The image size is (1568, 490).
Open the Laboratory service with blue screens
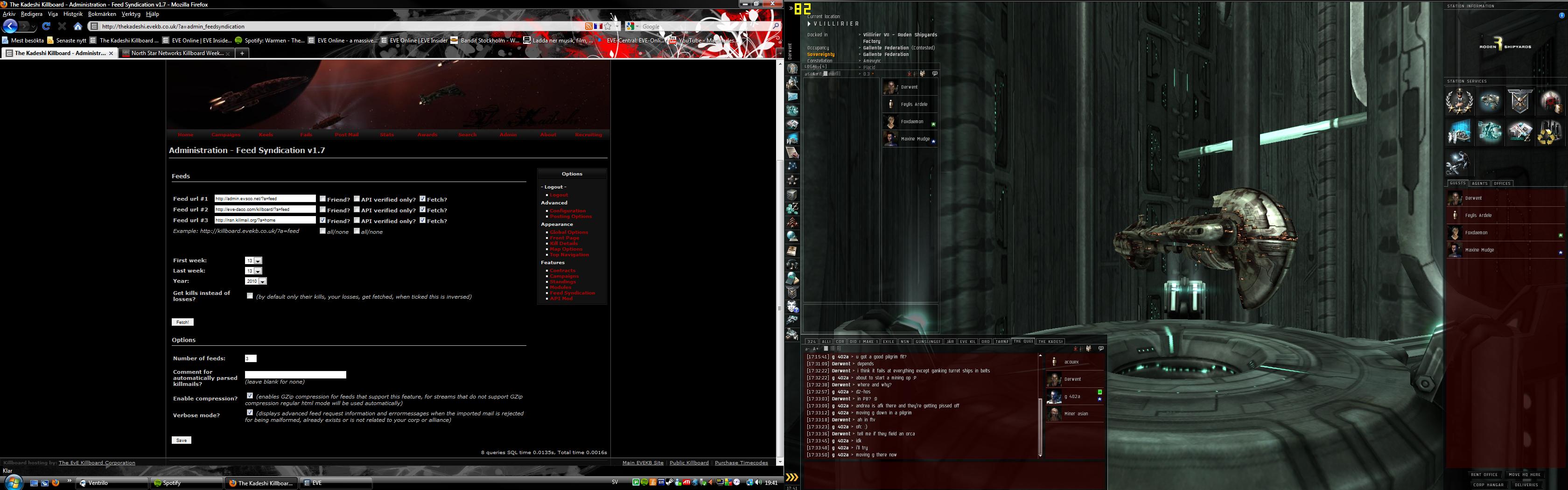tap(1460, 132)
